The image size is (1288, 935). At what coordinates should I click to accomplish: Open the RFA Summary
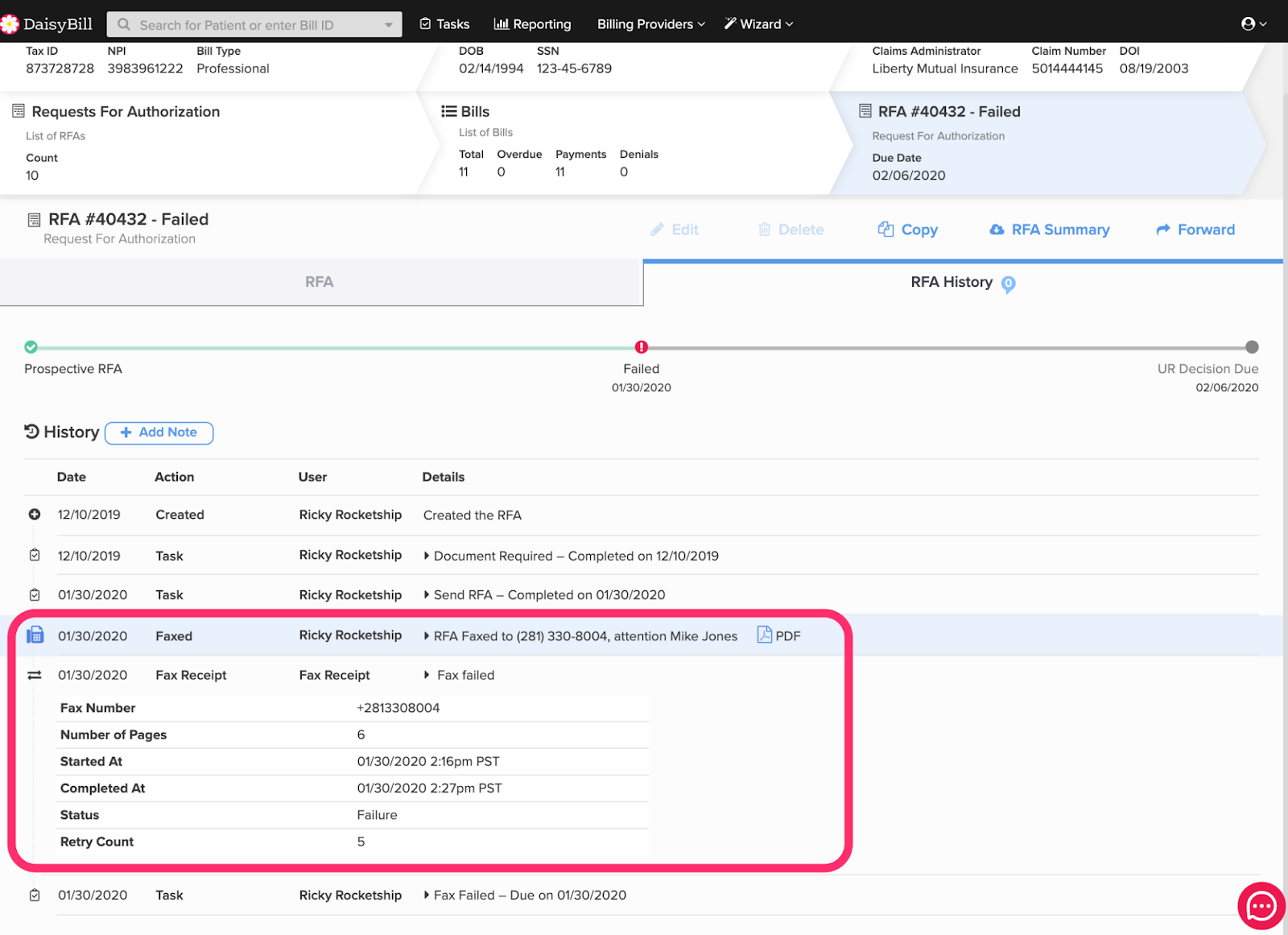click(x=1050, y=230)
